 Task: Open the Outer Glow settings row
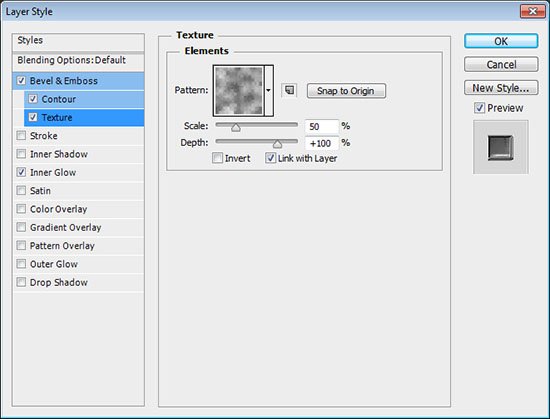pos(78,264)
